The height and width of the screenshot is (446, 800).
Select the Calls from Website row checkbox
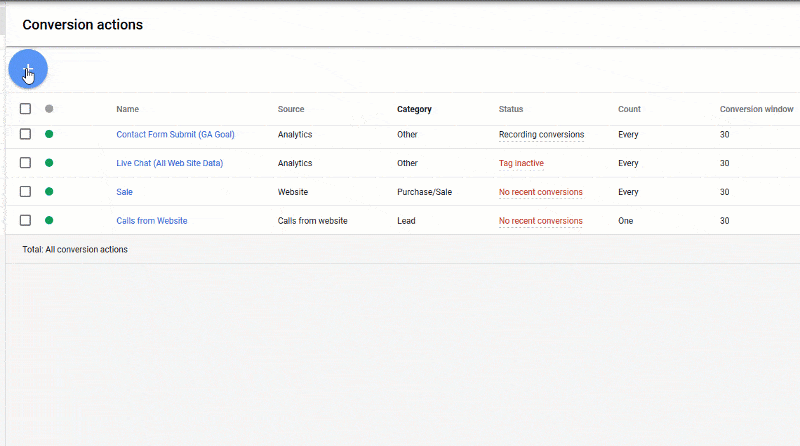click(25, 220)
